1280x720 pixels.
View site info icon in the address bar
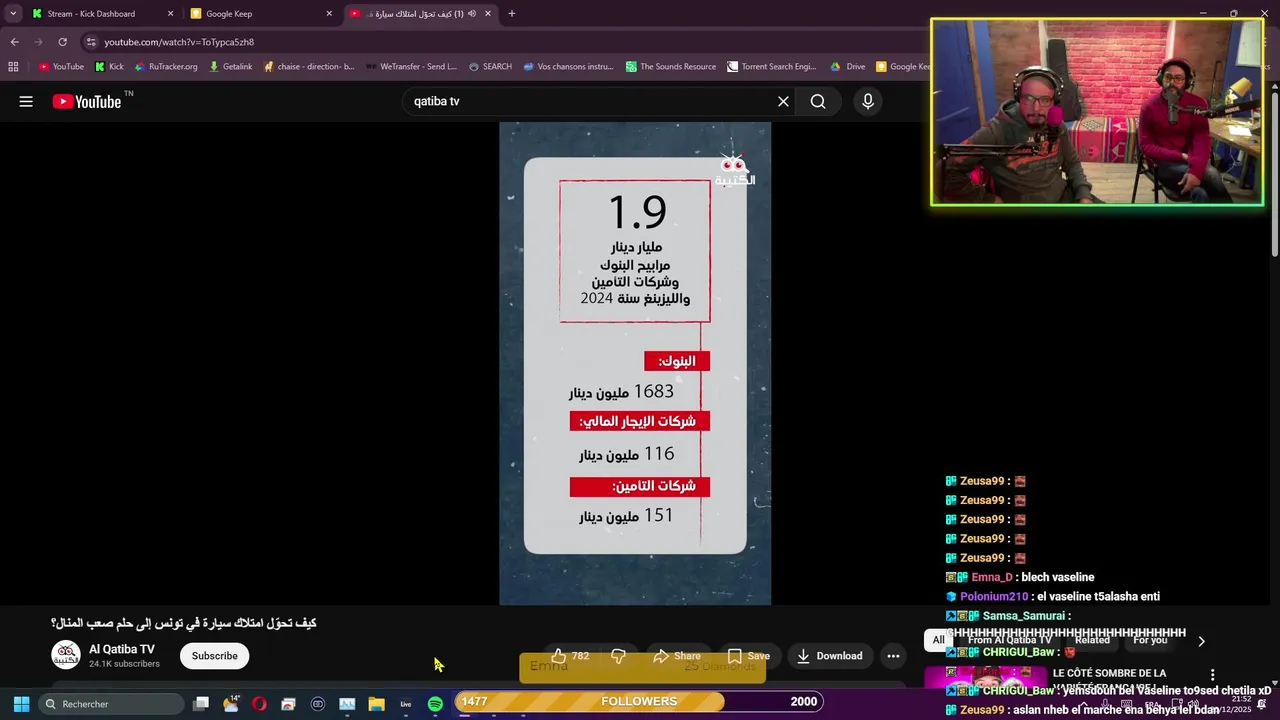(91, 42)
